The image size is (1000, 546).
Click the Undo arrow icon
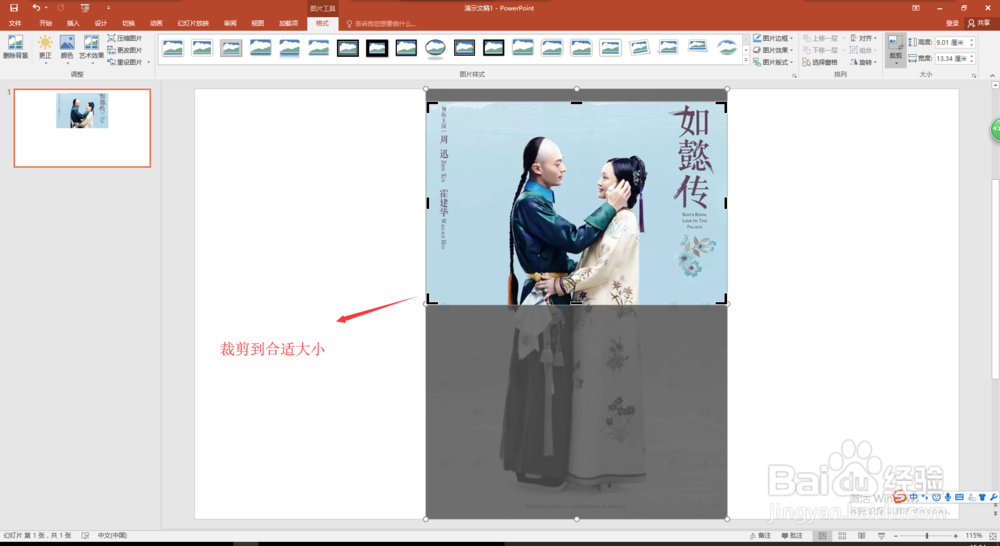36,8
